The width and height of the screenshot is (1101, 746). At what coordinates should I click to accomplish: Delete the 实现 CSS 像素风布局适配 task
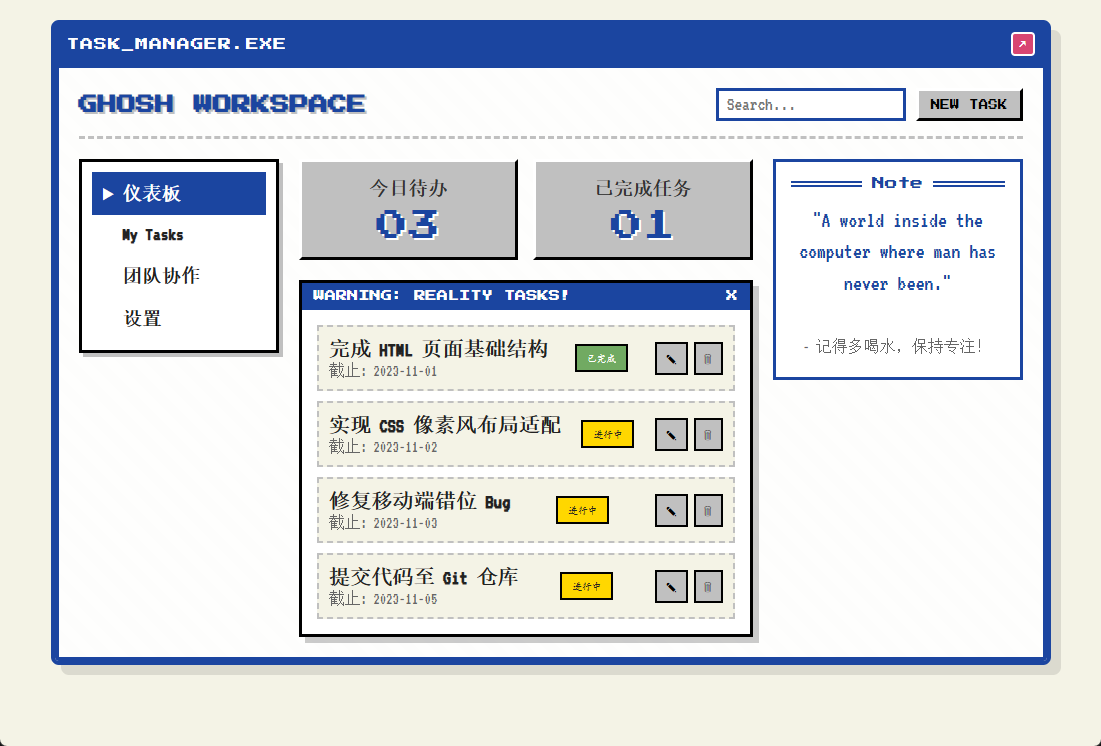tap(708, 435)
